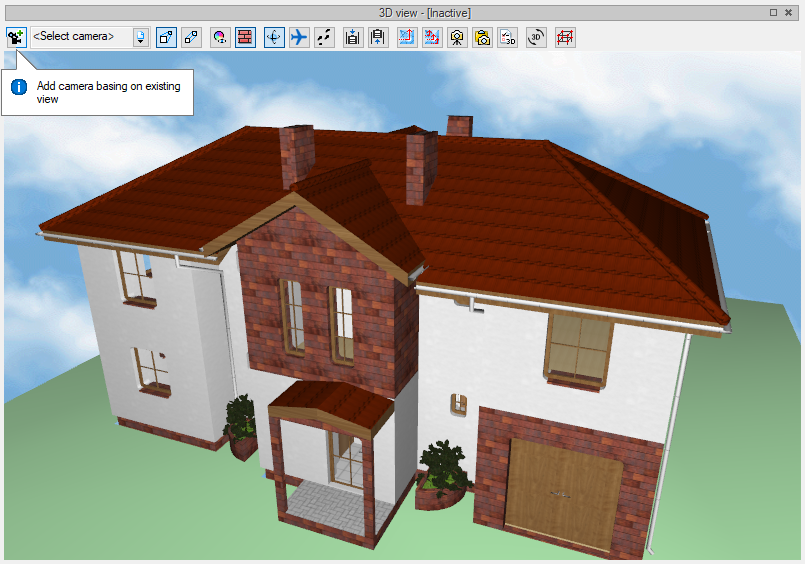Click the red wireframe grid icon
This screenshot has width=805, height=564.
point(565,37)
